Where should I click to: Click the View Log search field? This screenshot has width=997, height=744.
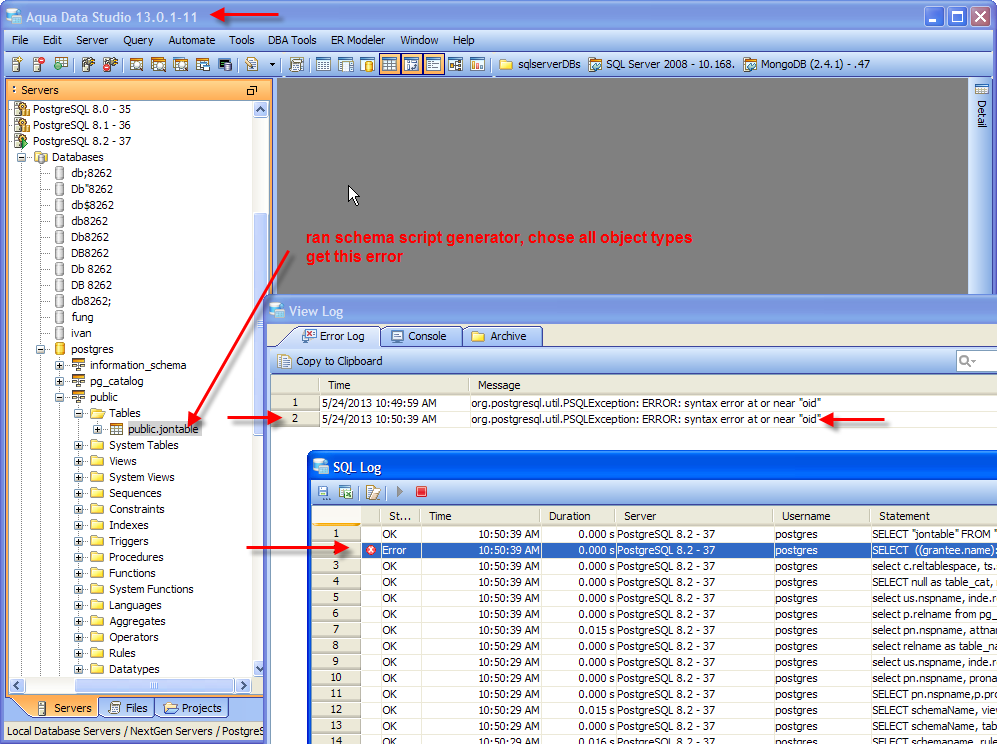[977, 361]
